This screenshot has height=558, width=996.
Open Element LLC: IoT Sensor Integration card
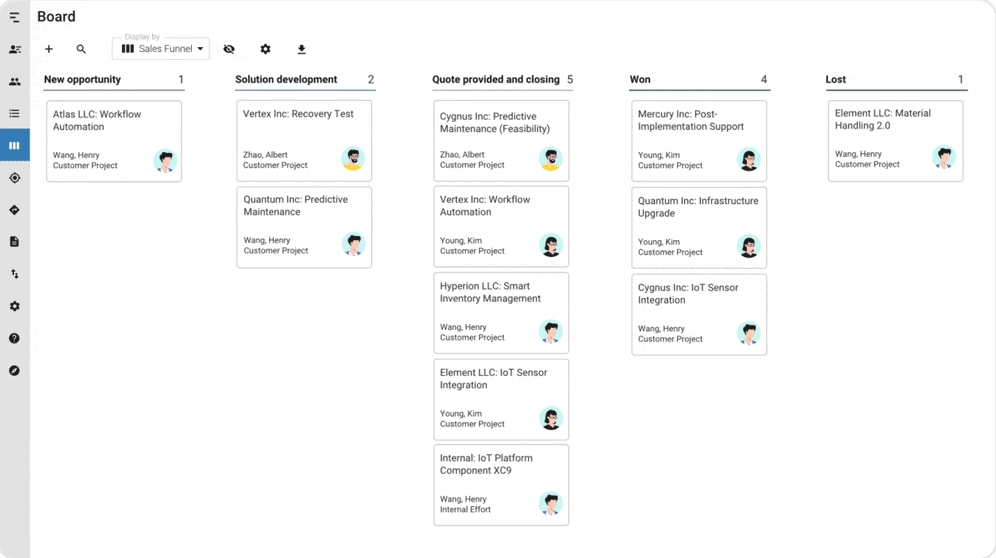tap(501, 400)
